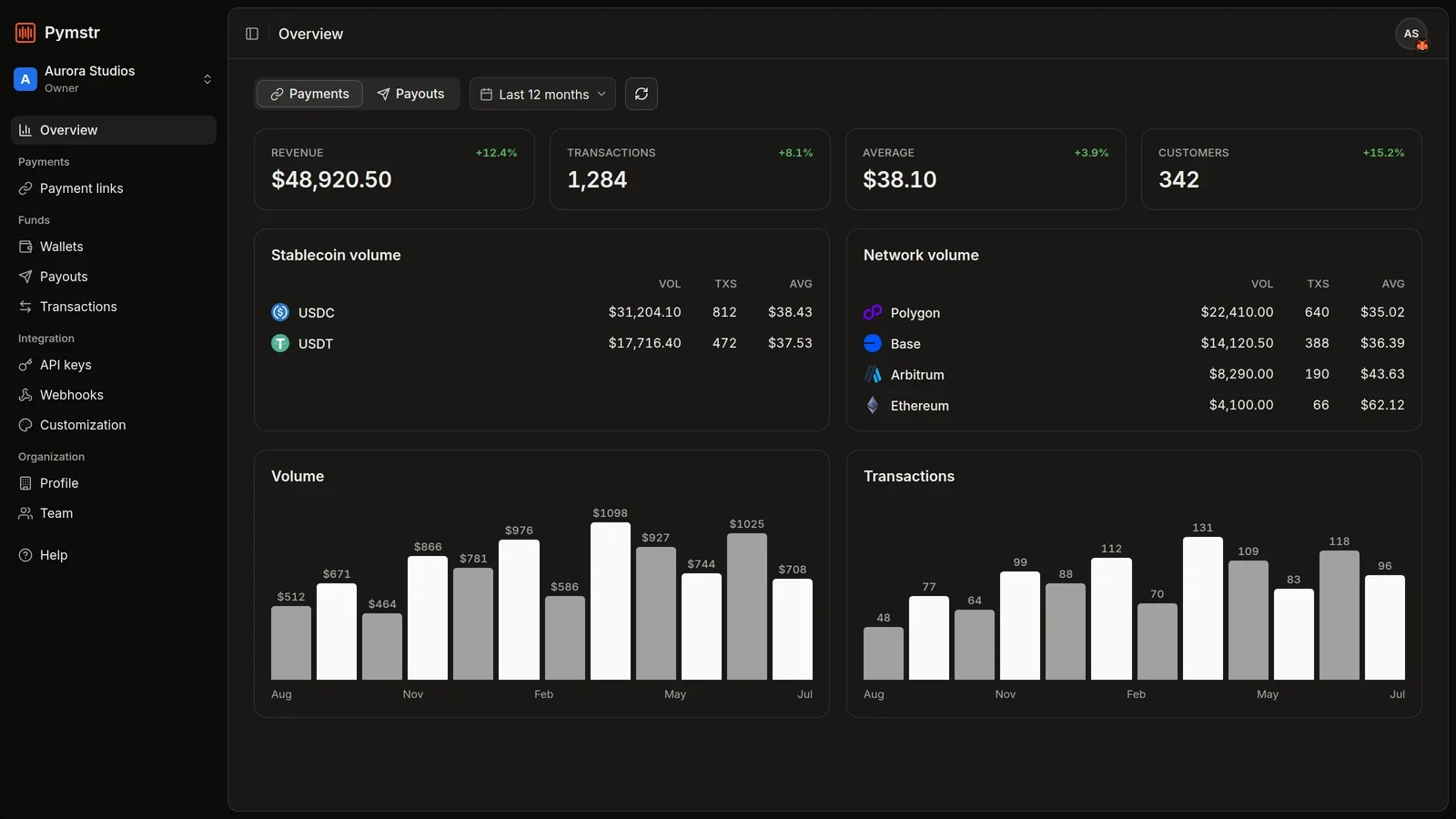Viewport: 1456px width, 819px height.
Task: Switch to the Payouts tab
Action: tap(411, 94)
